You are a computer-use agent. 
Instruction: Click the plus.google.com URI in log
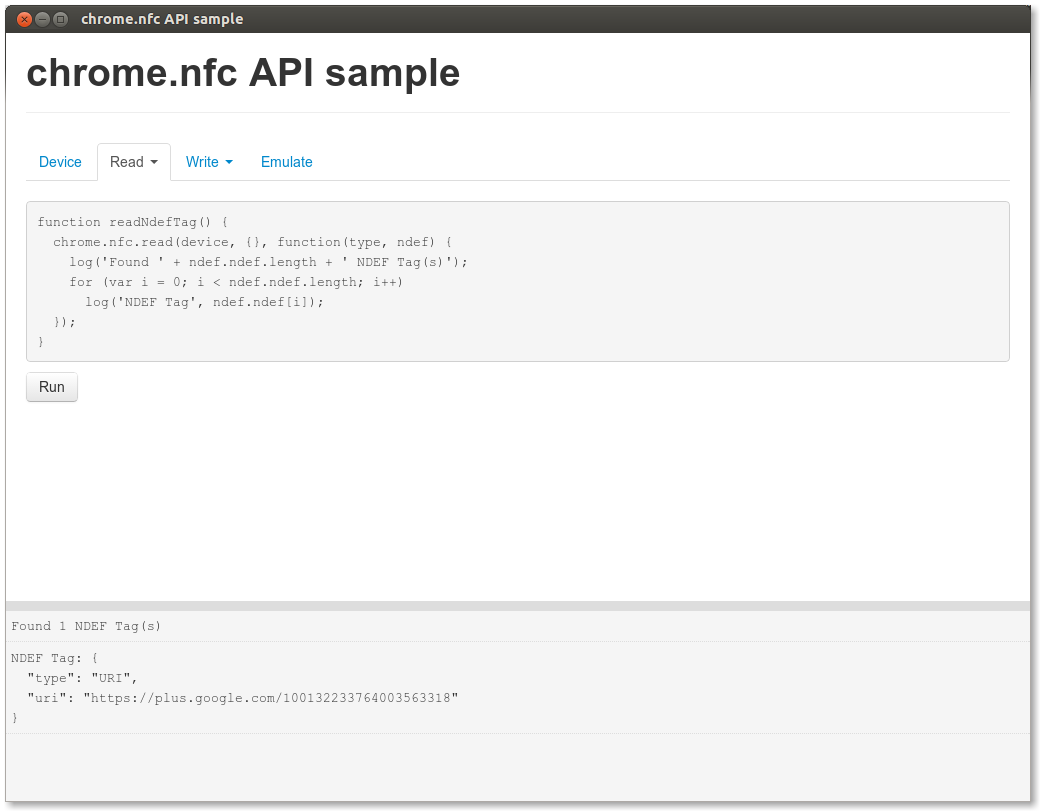271,698
